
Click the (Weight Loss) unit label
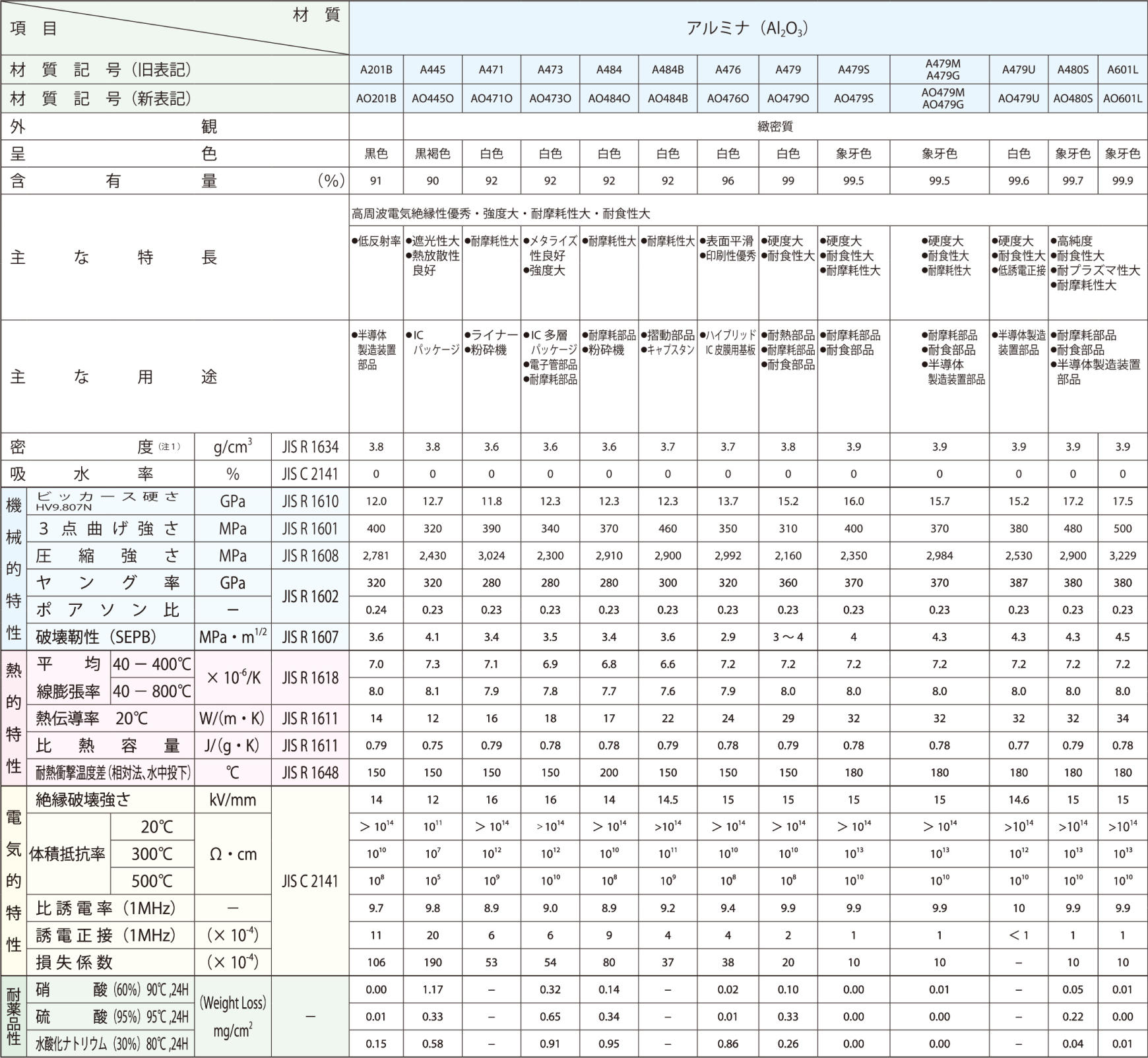click(233, 1003)
